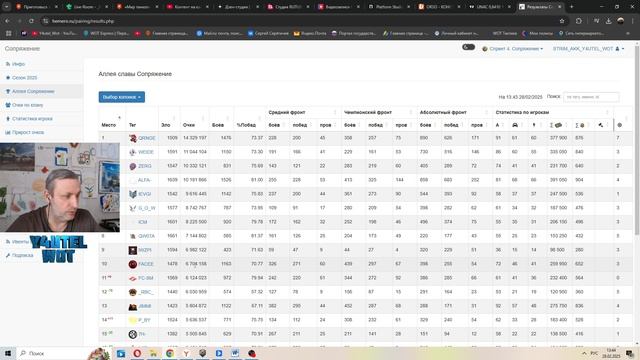The height and width of the screenshot is (360, 640).
Task: Select points value 11 044 104
Action: click(x=195, y=152)
